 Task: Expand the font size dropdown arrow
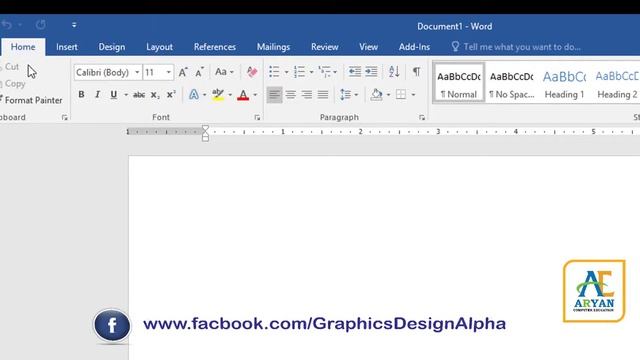pyautogui.click(x=169, y=72)
